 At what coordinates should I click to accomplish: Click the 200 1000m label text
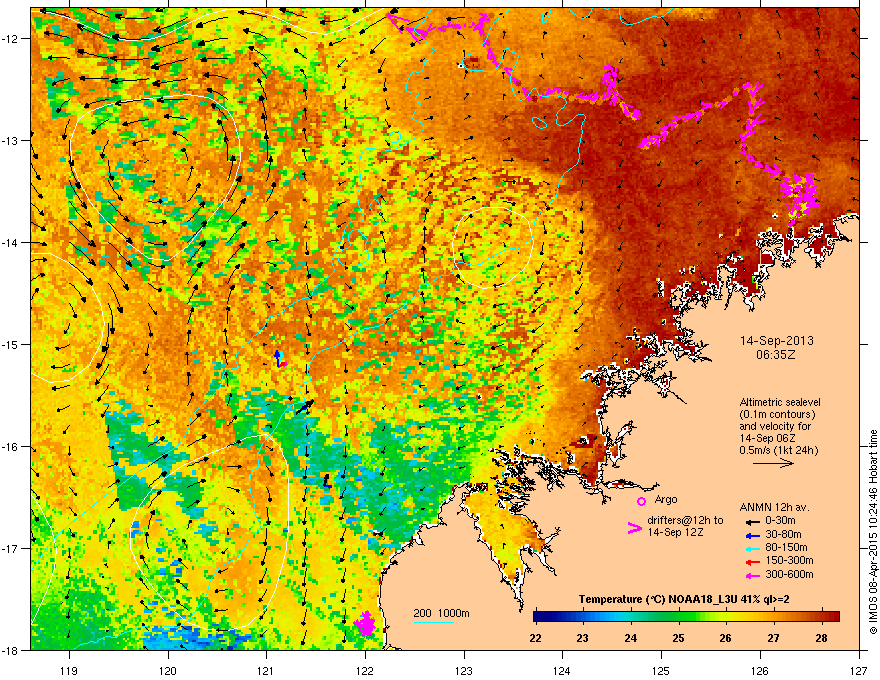[441, 613]
